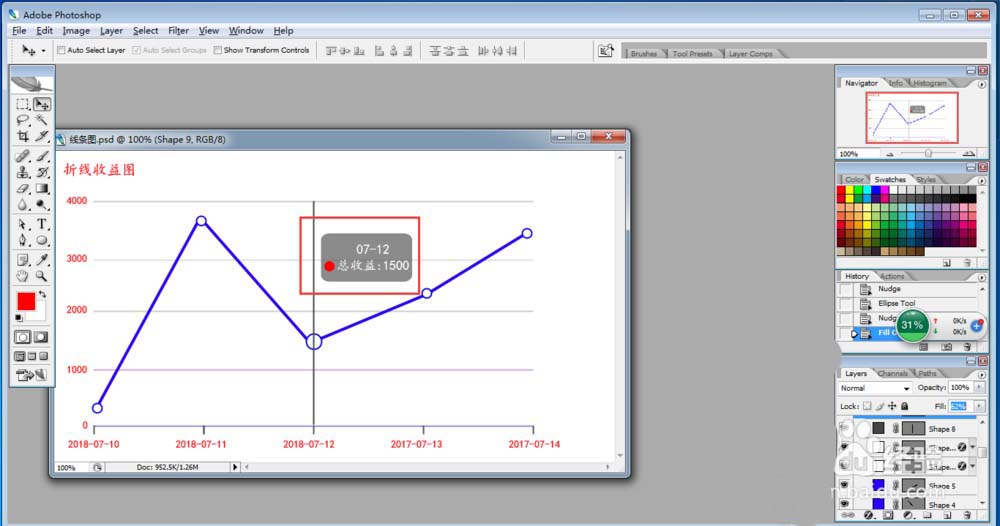Screen dimensions: 1000x526
Task: Select the Clone Stamp tool
Action: (x=22, y=172)
